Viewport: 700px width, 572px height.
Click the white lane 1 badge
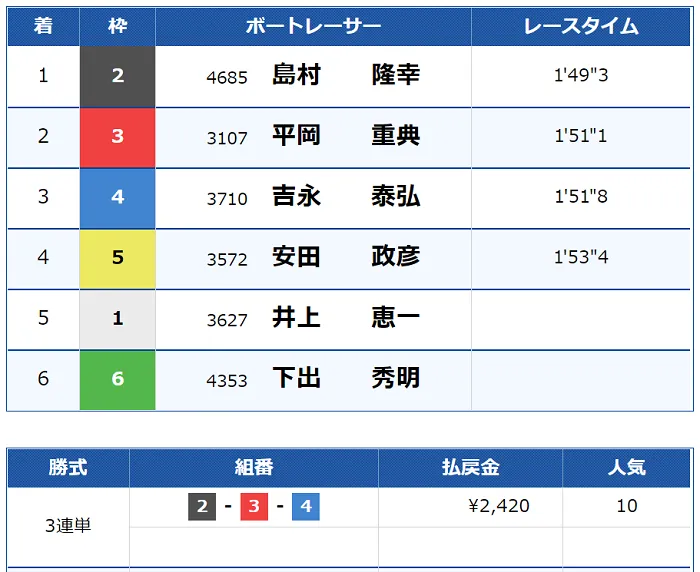coord(118,319)
